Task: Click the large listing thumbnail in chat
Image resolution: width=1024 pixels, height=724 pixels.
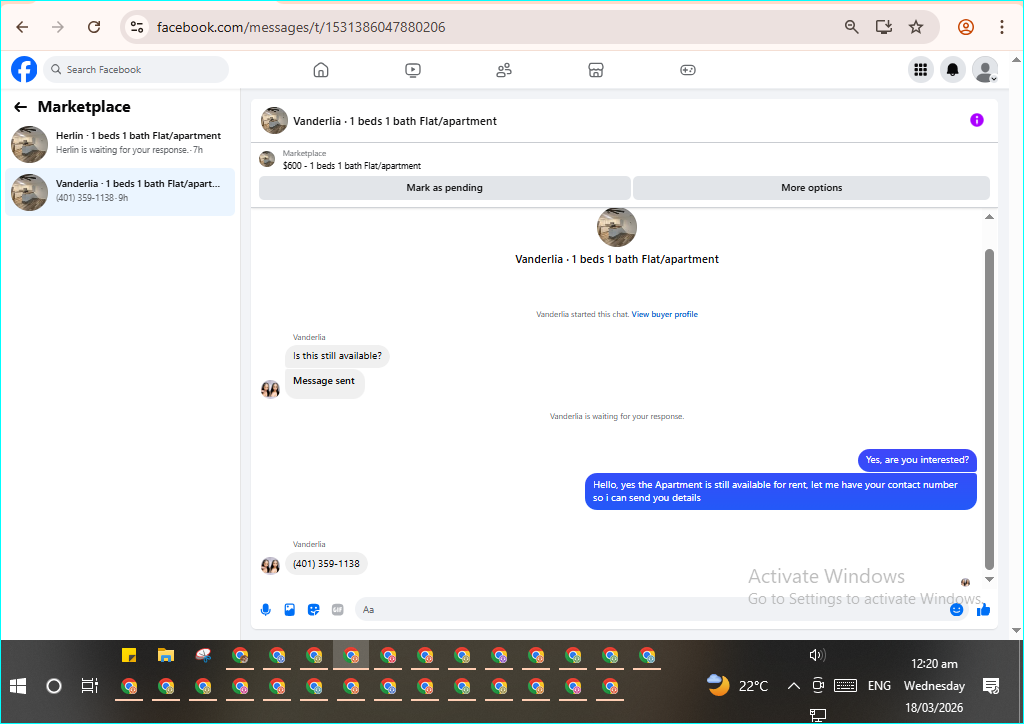Action: [616, 227]
